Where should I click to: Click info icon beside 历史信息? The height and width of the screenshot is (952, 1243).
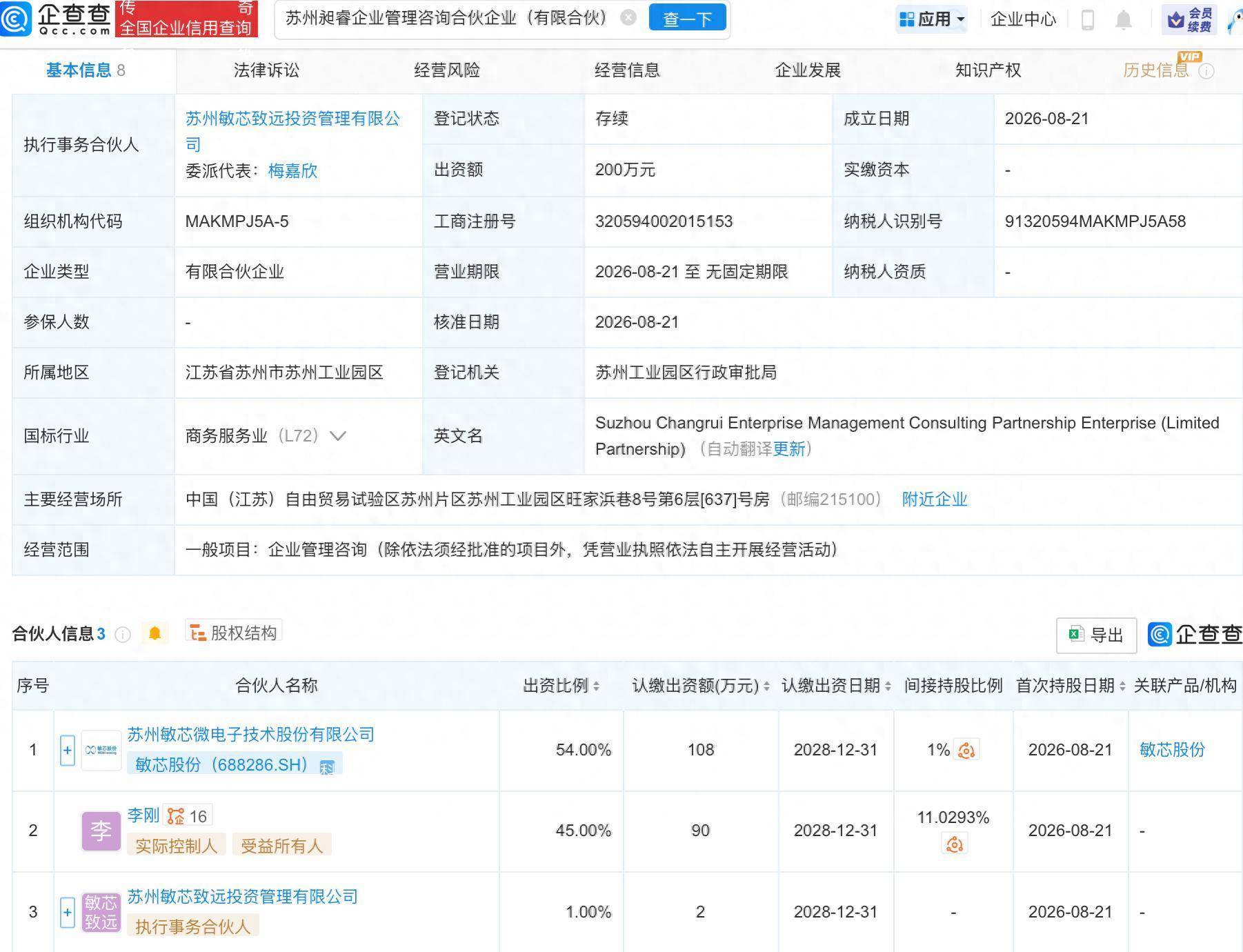(1206, 71)
